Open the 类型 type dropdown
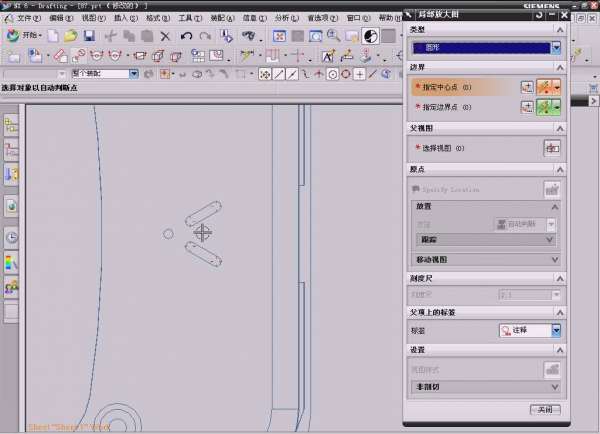600x434 pixels. 557,47
